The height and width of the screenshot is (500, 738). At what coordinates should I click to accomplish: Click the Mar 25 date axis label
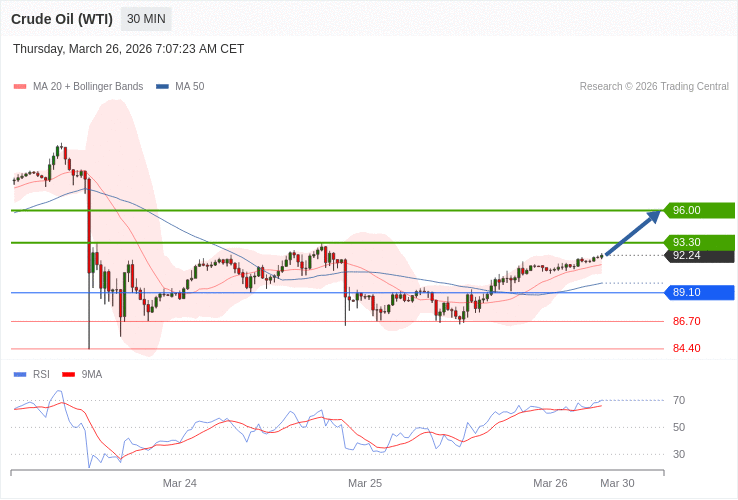click(x=365, y=483)
